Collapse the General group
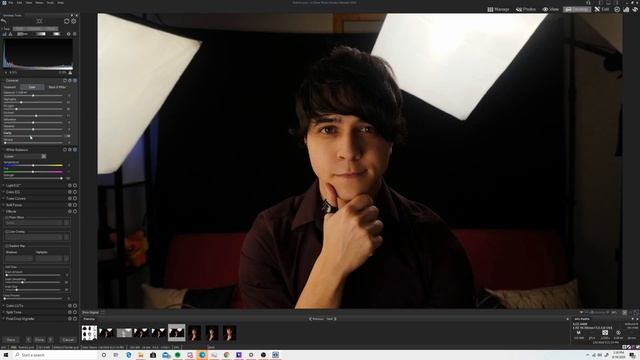The image size is (640, 360). coord(3,81)
